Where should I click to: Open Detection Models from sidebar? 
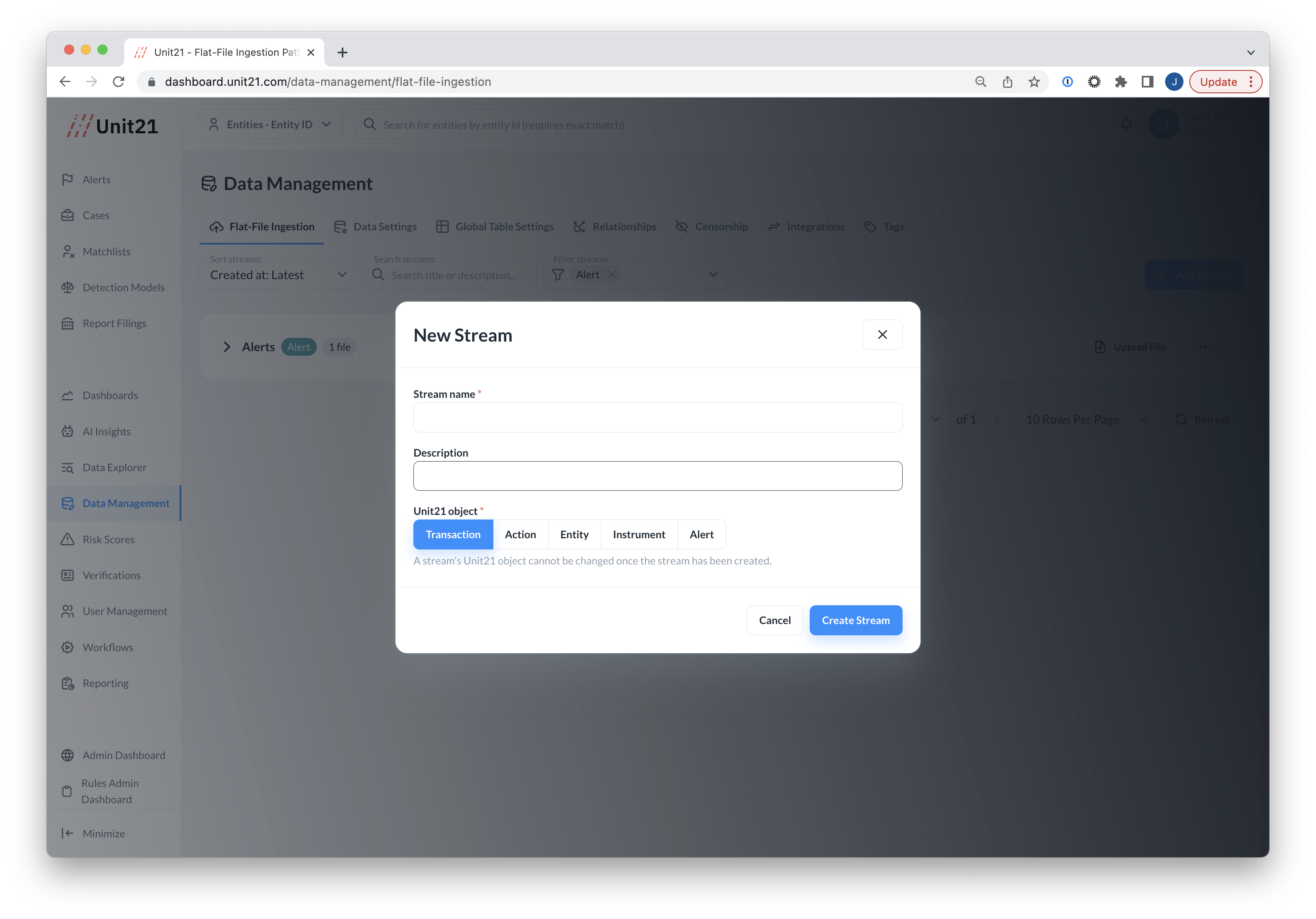point(123,287)
